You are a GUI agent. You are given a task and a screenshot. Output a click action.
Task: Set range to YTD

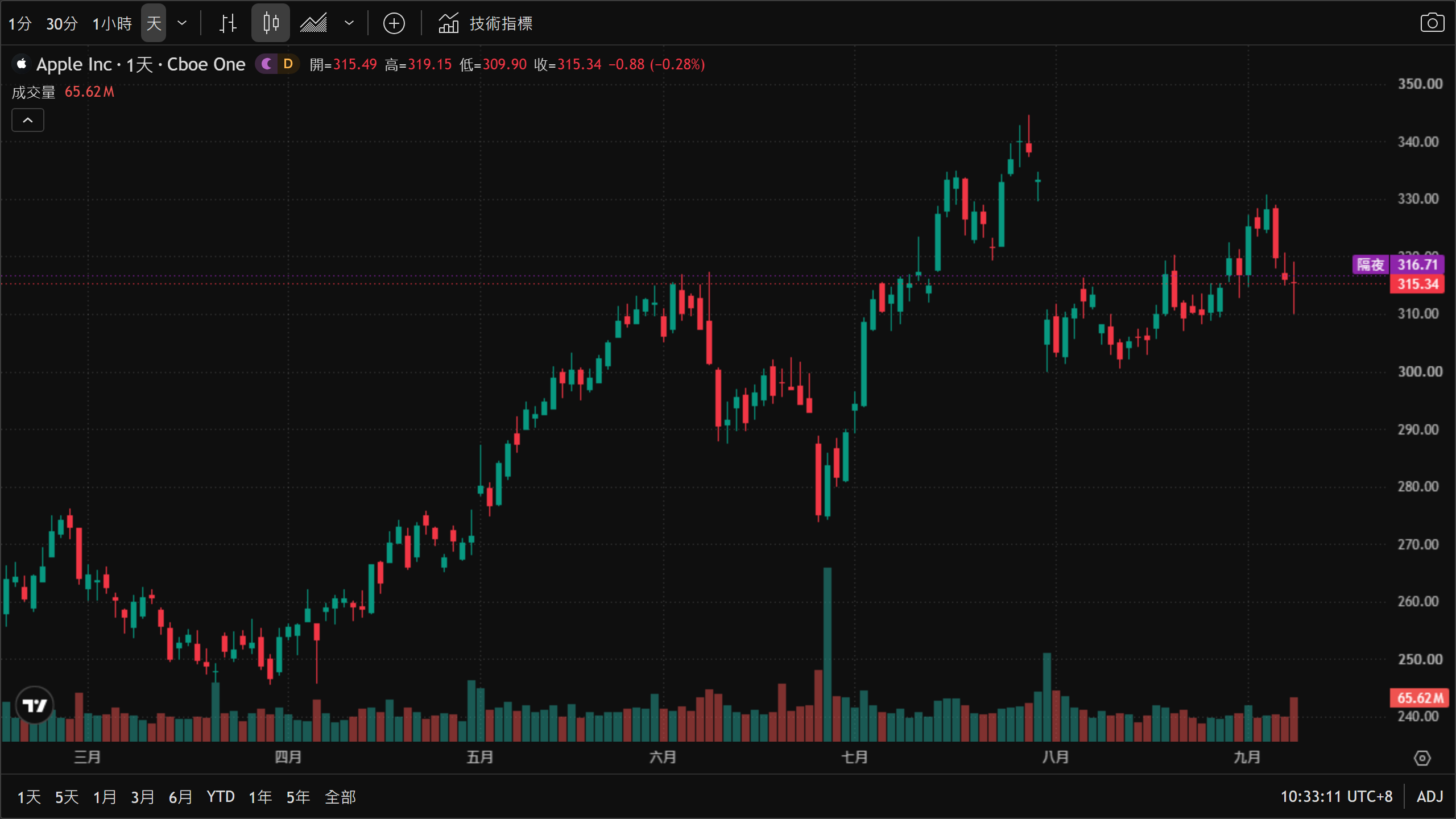coord(221,797)
